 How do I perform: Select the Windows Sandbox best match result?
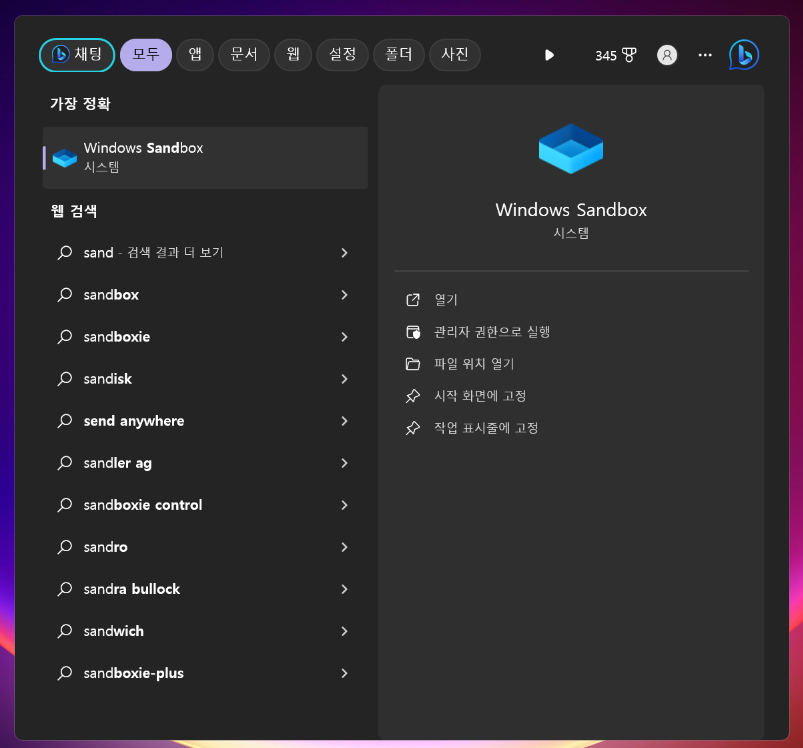coord(205,158)
